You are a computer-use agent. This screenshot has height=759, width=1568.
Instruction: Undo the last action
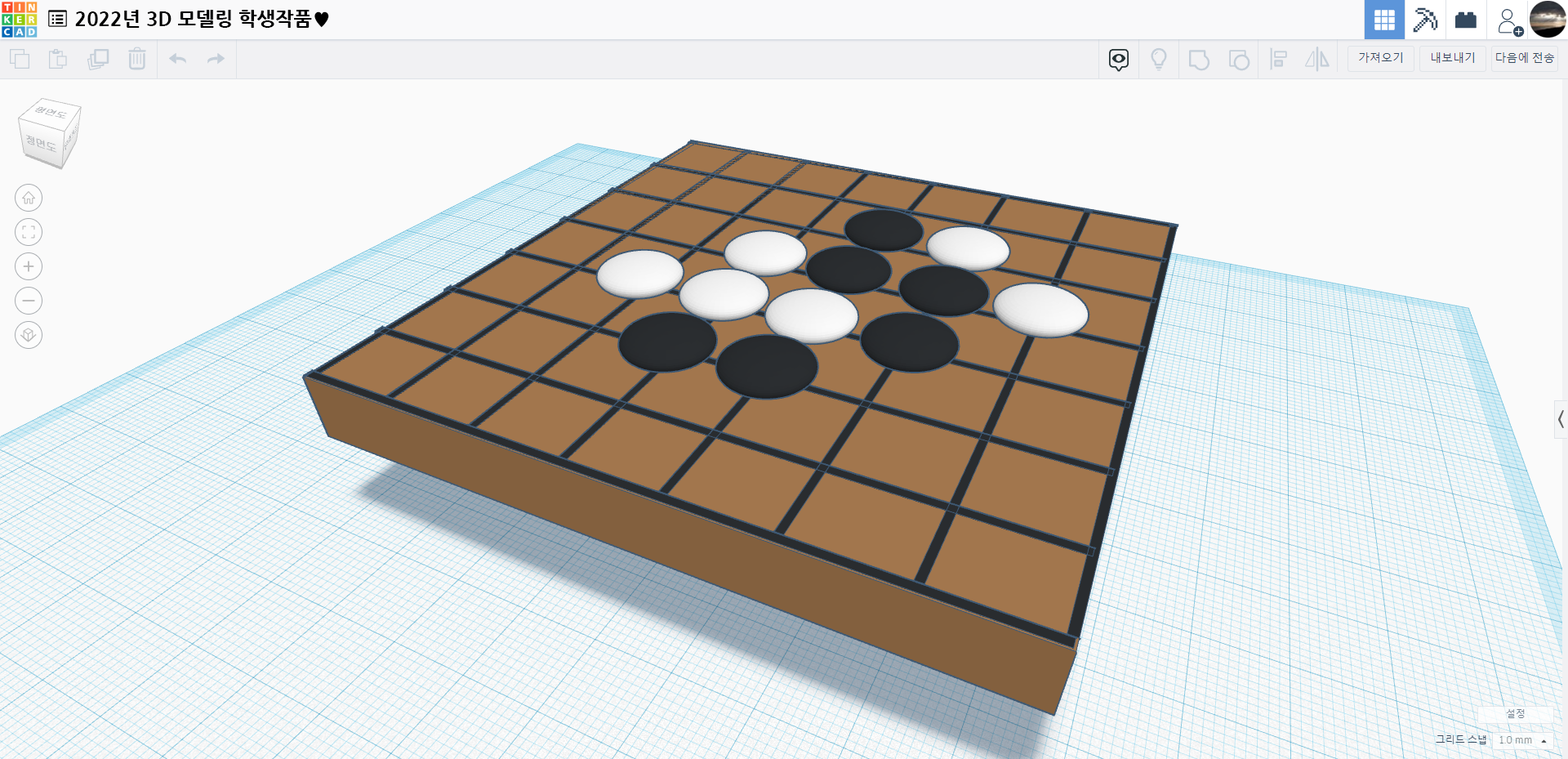pos(178,59)
